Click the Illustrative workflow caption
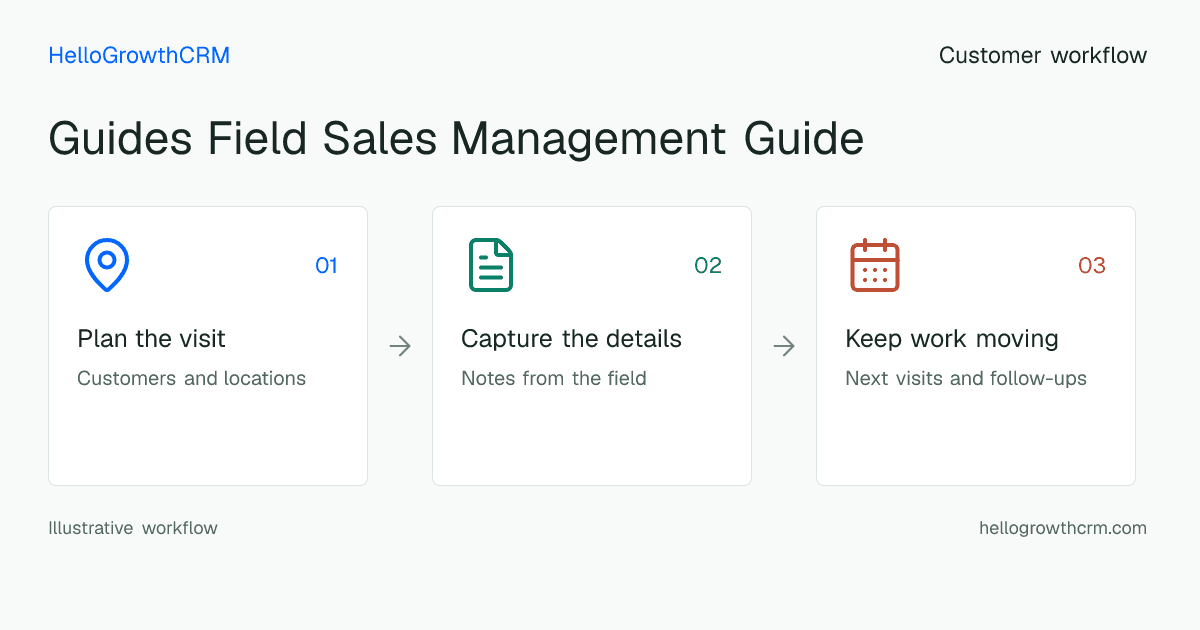This screenshot has width=1200, height=630. click(133, 528)
